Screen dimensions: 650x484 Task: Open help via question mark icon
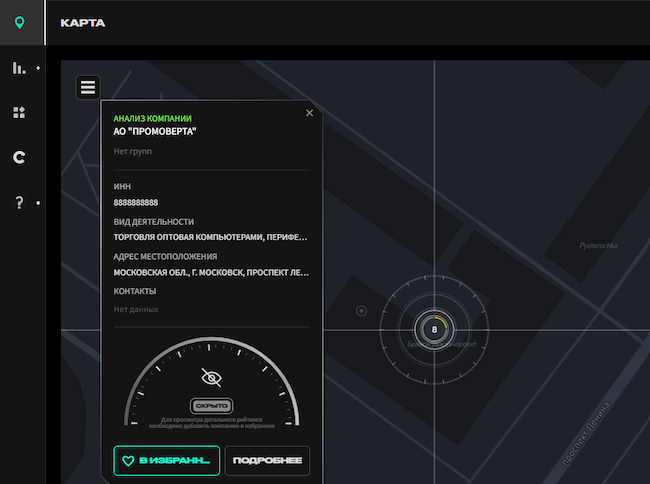(19, 203)
